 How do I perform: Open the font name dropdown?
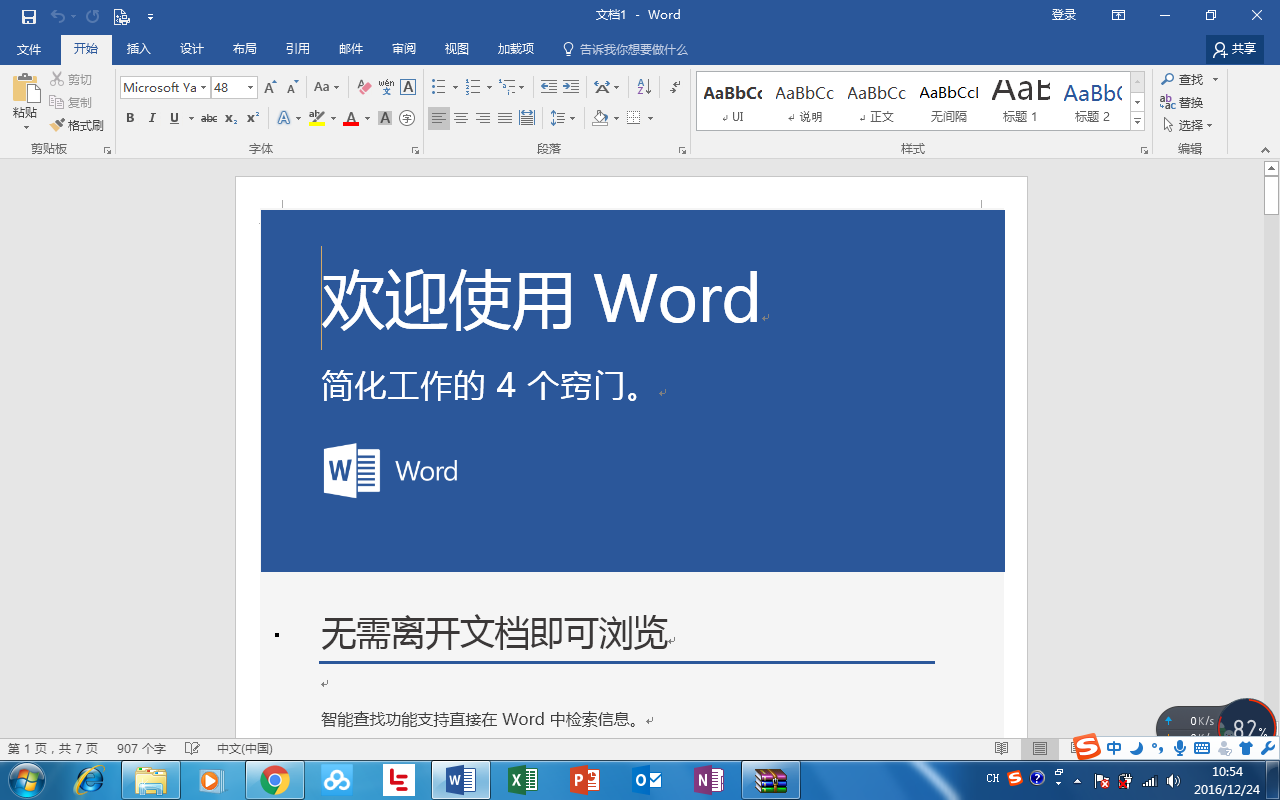pos(206,87)
